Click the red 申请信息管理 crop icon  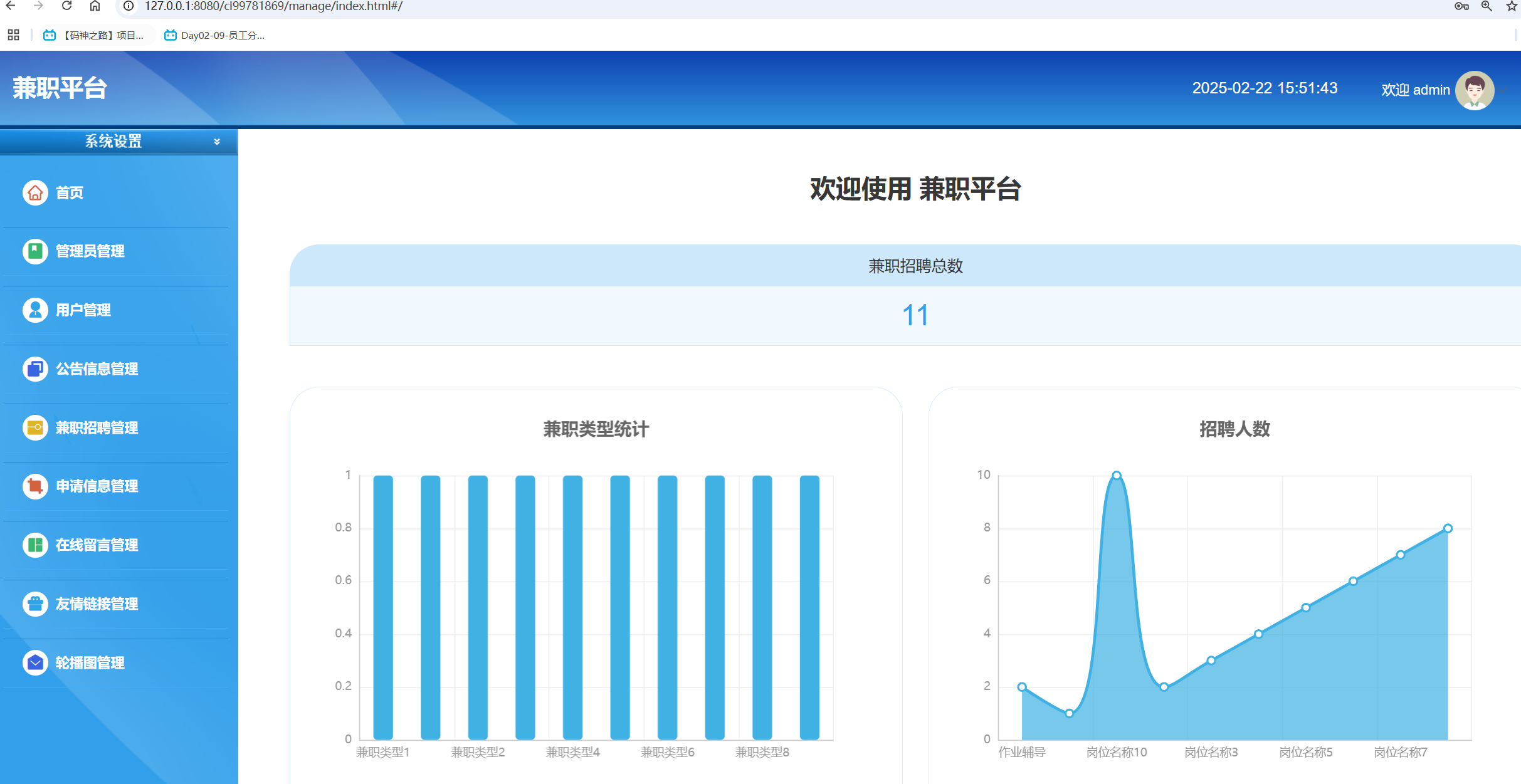pyautogui.click(x=35, y=486)
